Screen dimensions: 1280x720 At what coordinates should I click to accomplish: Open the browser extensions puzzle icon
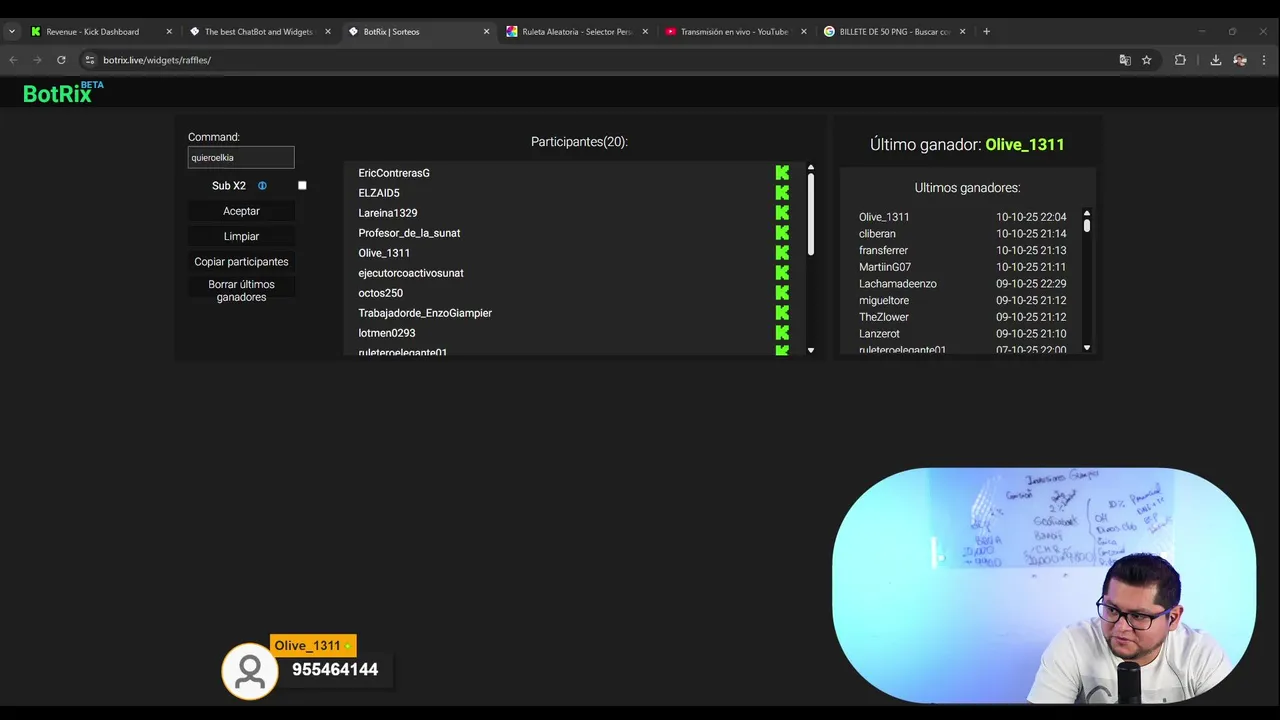tap(1180, 60)
